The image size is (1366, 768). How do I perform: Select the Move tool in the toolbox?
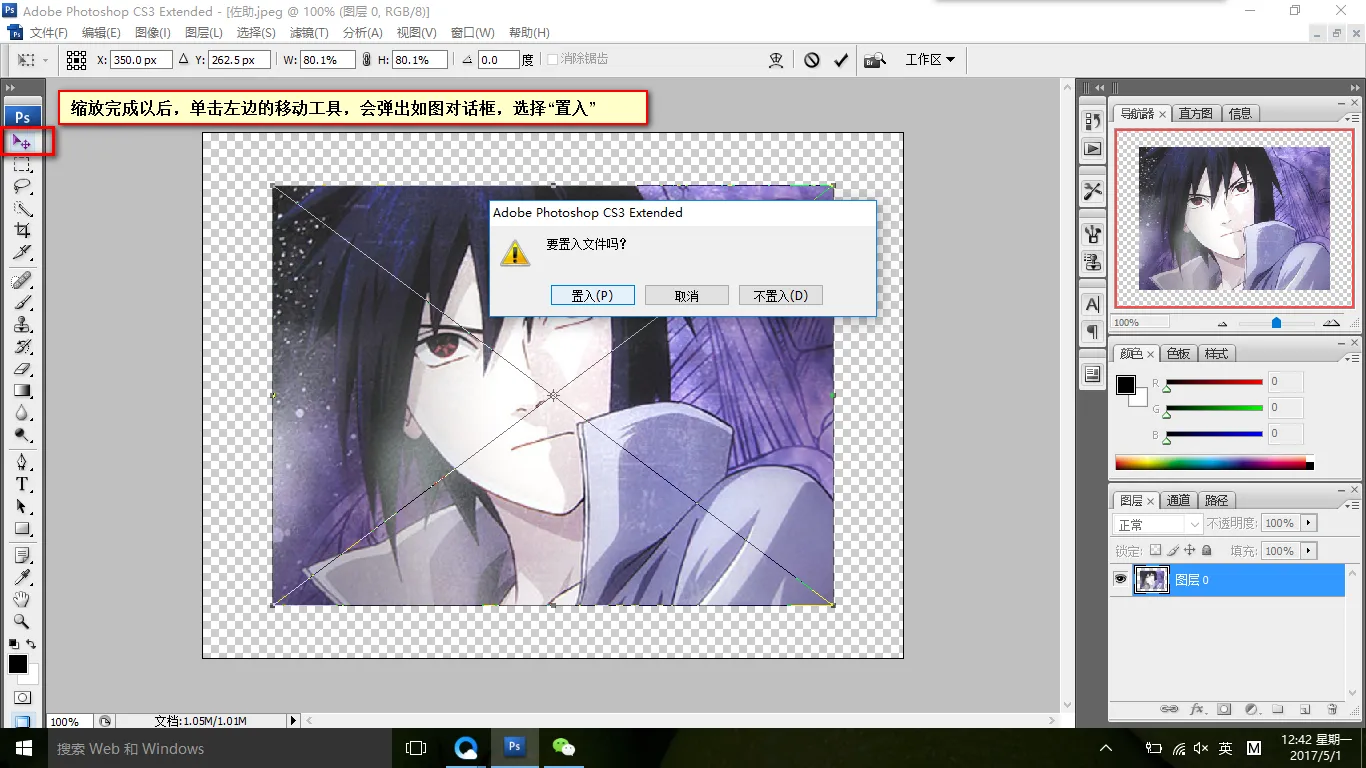(x=22, y=143)
